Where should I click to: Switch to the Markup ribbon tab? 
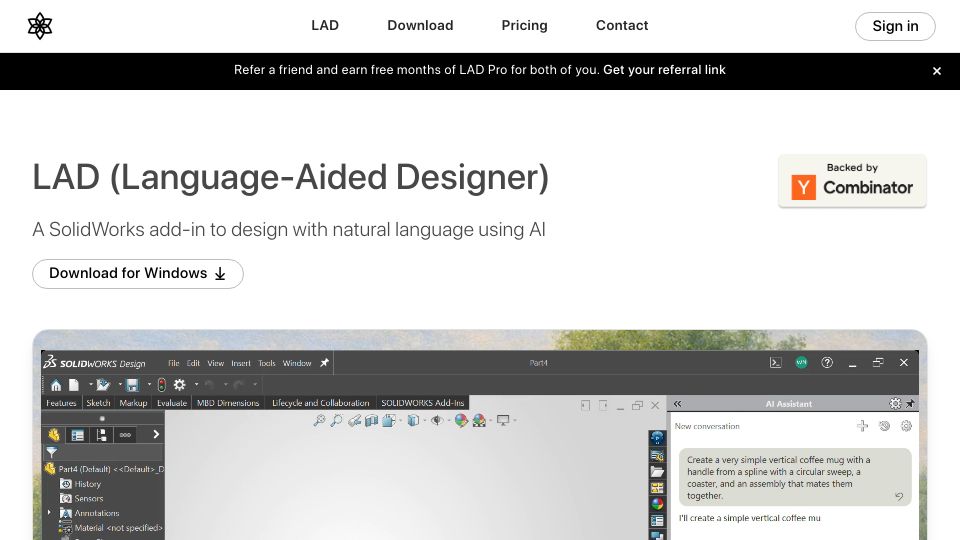click(133, 403)
